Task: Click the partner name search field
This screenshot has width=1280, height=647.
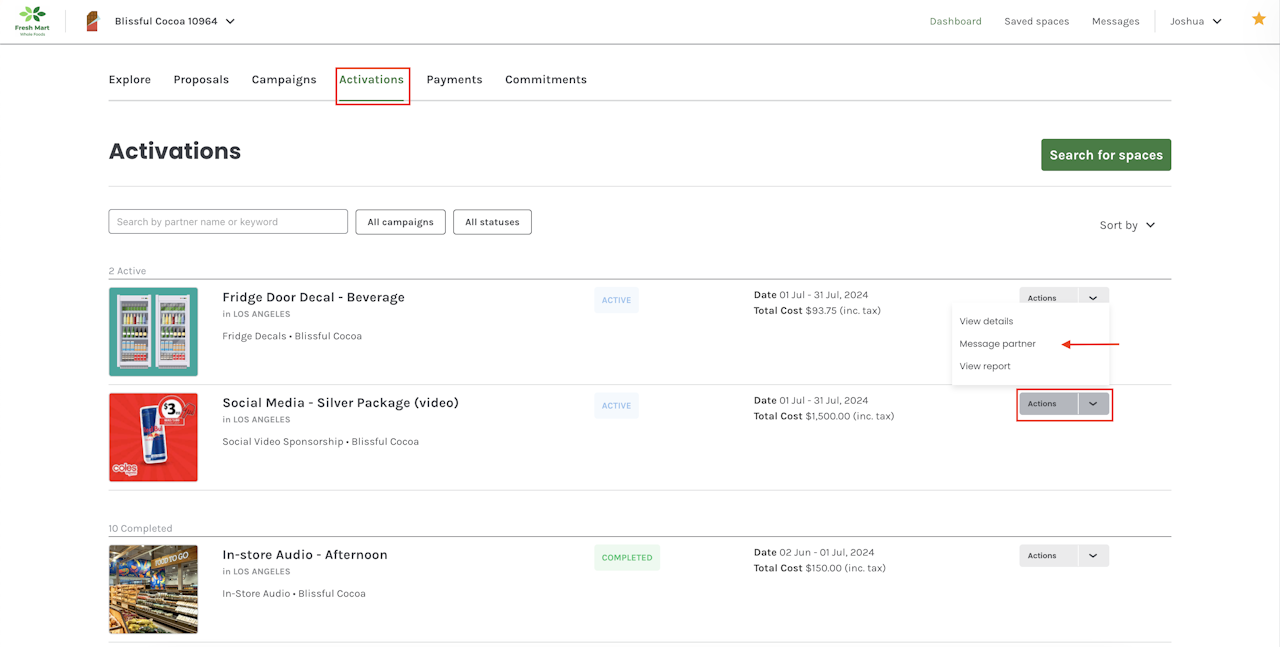Action: click(x=228, y=222)
